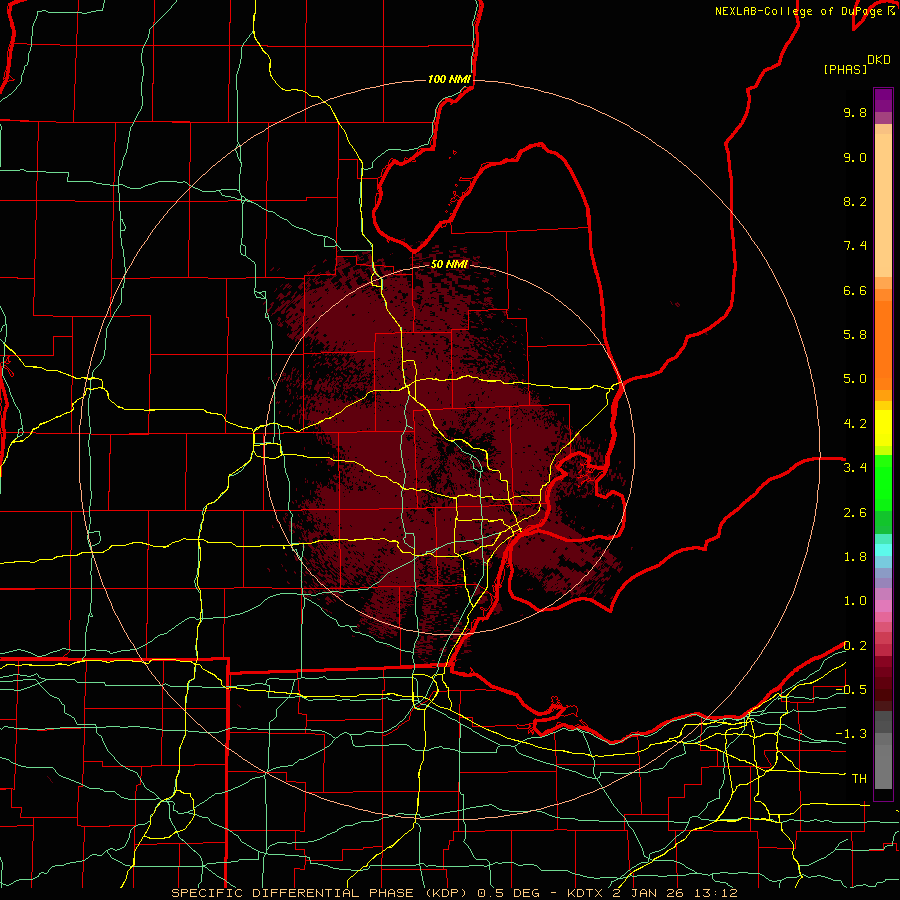The width and height of the screenshot is (900, 900).
Task: Click the 2.6 scale value
Action: pos(855,513)
